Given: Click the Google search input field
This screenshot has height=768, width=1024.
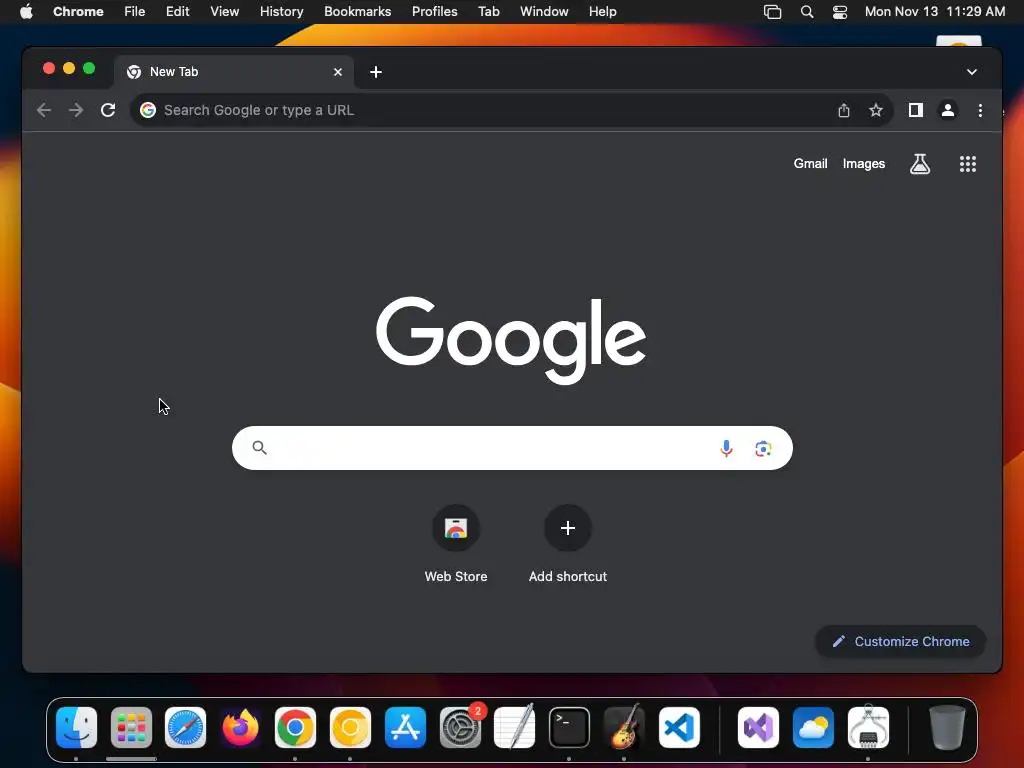Looking at the screenshot, I should pyautogui.click(x=512, y=448).
